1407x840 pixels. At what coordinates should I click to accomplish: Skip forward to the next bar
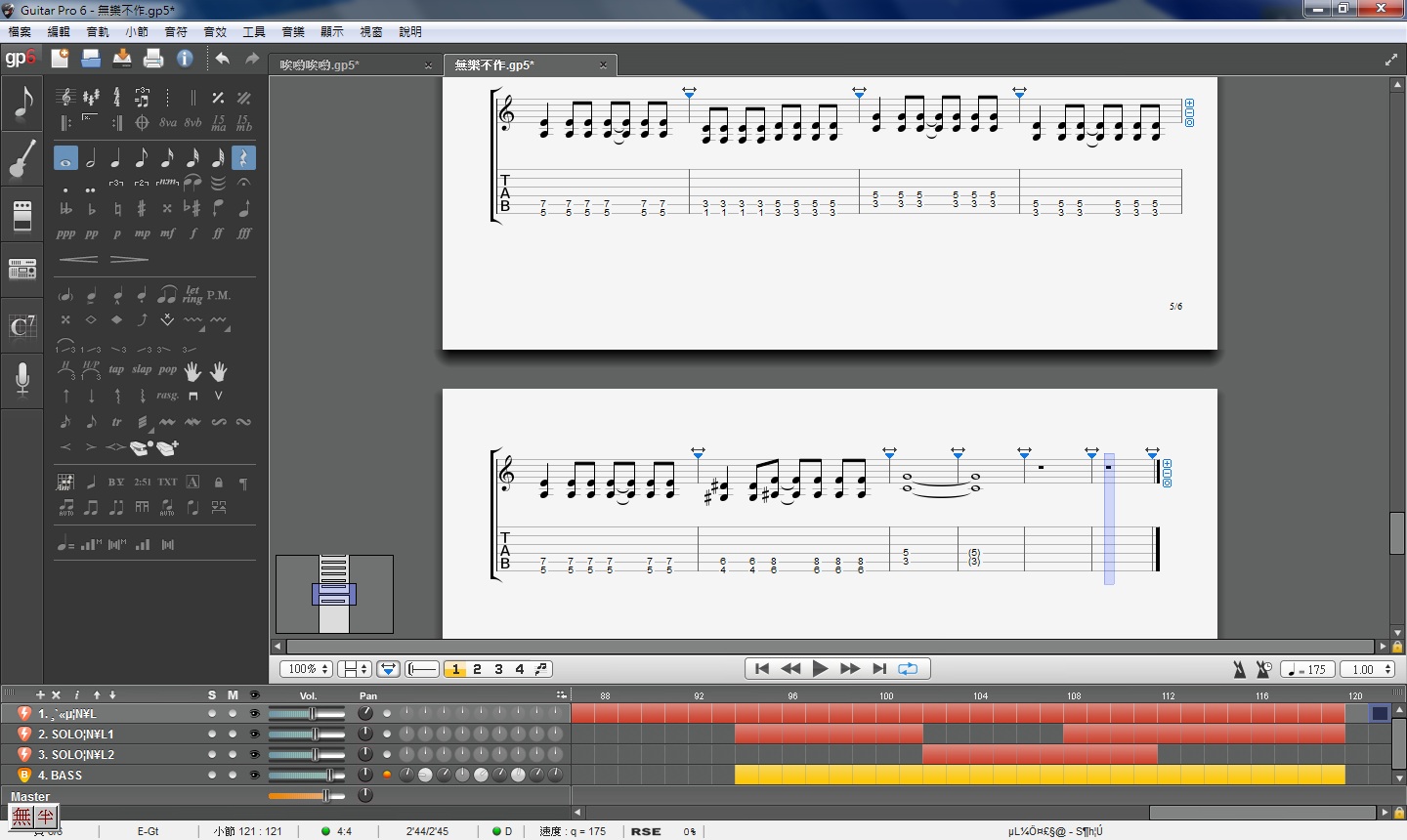[x=850, y=669]
